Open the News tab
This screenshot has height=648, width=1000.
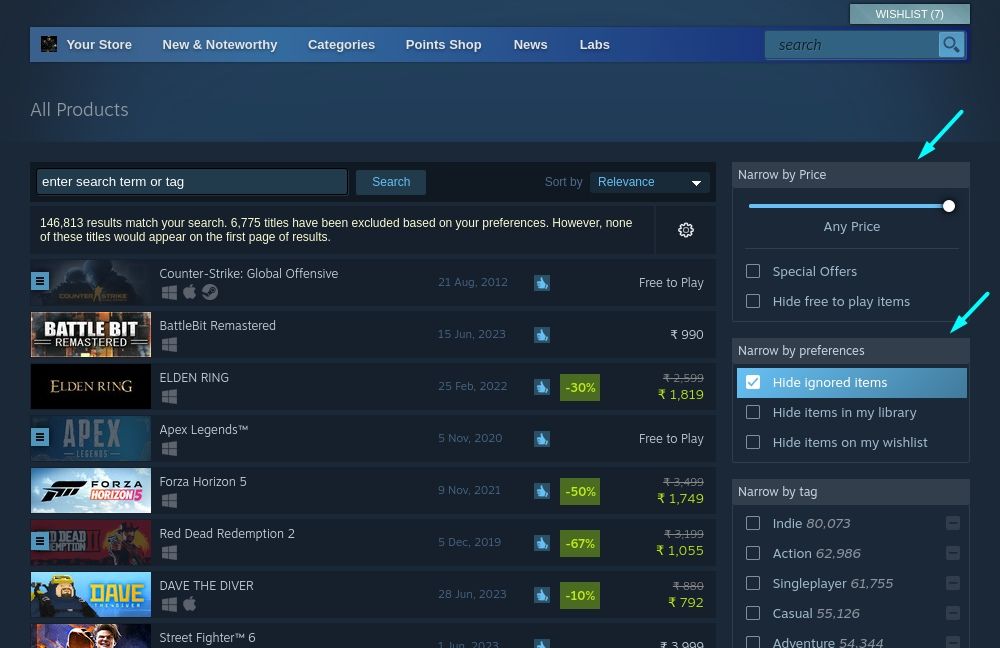click(530, 45)
